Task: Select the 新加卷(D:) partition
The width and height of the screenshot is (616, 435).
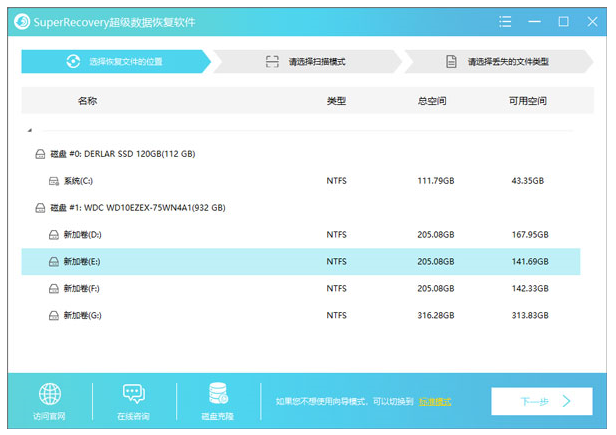Action: [82, 235]
